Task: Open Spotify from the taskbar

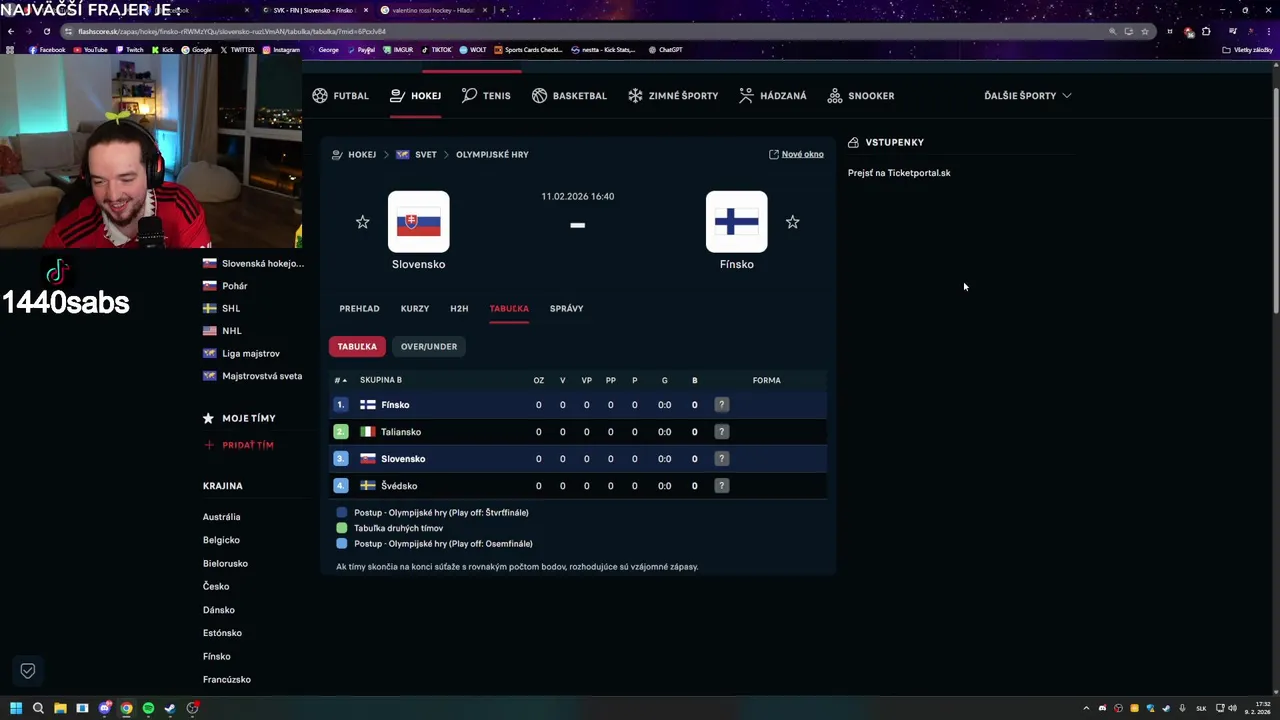Action: pyautogui.click(x=148, y=708)
